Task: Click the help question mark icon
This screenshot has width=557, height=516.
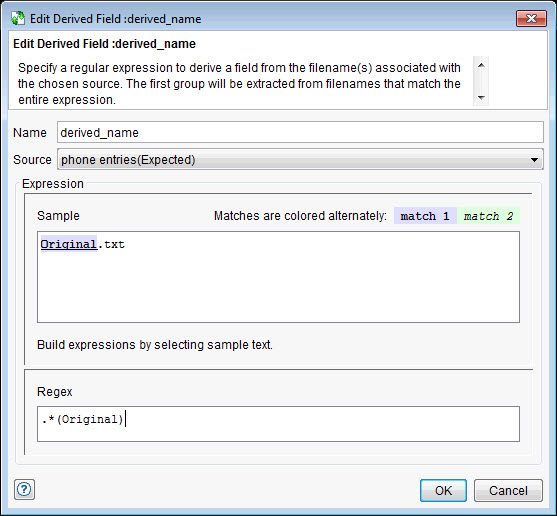Action: point(25,490)
